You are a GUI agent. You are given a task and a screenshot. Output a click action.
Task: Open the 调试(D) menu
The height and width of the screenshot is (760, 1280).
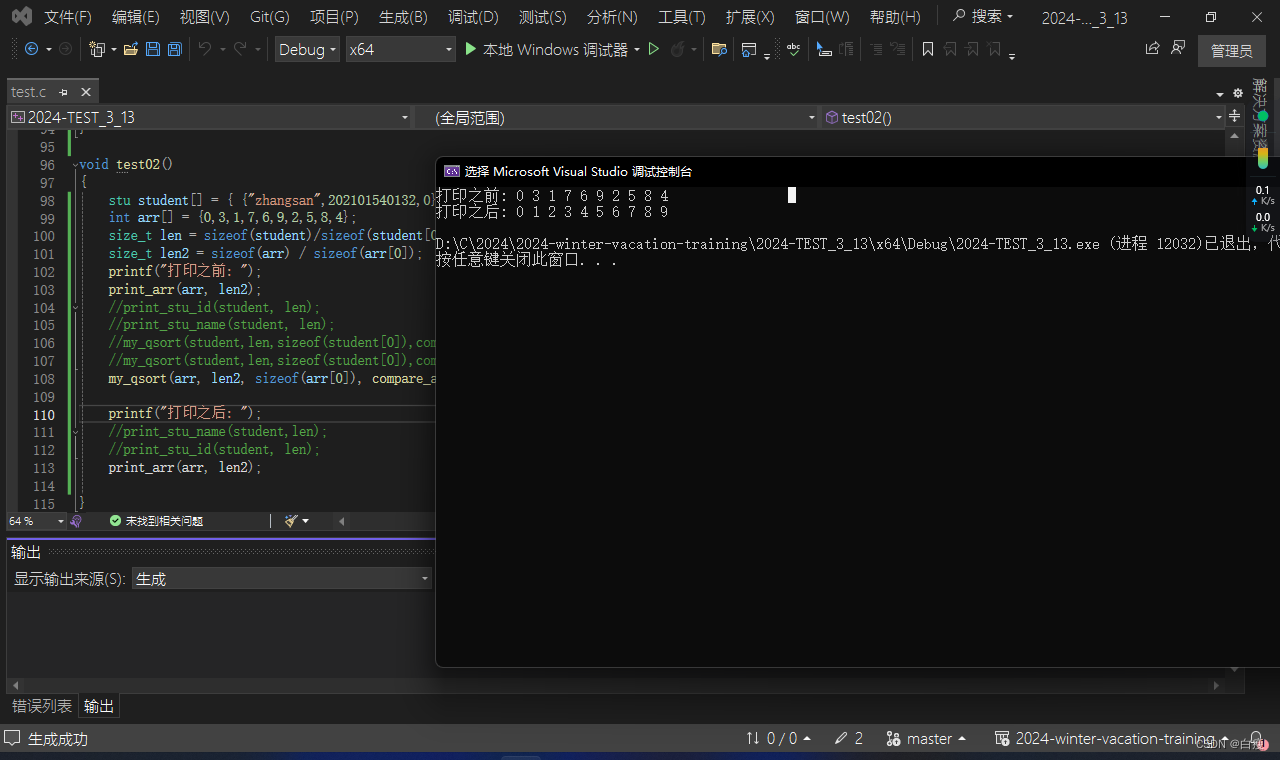coord(473,17)
